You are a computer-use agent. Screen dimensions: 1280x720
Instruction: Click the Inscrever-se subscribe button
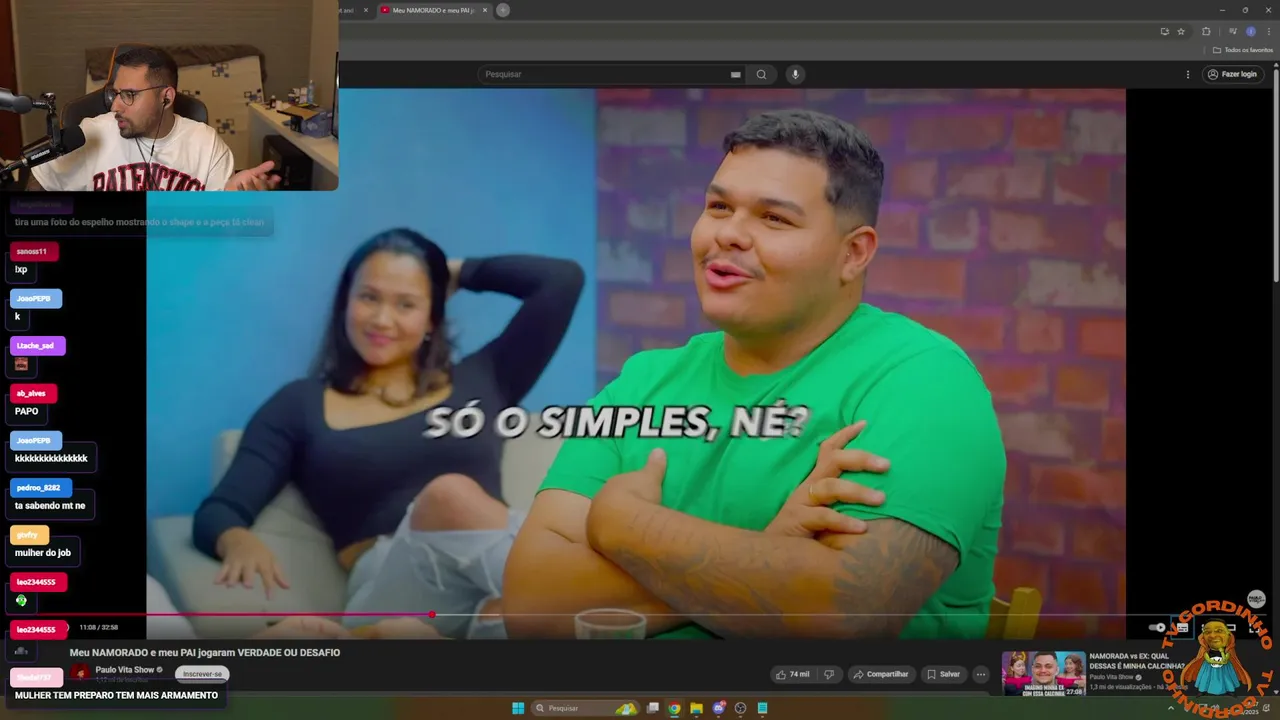pos(202,674)
